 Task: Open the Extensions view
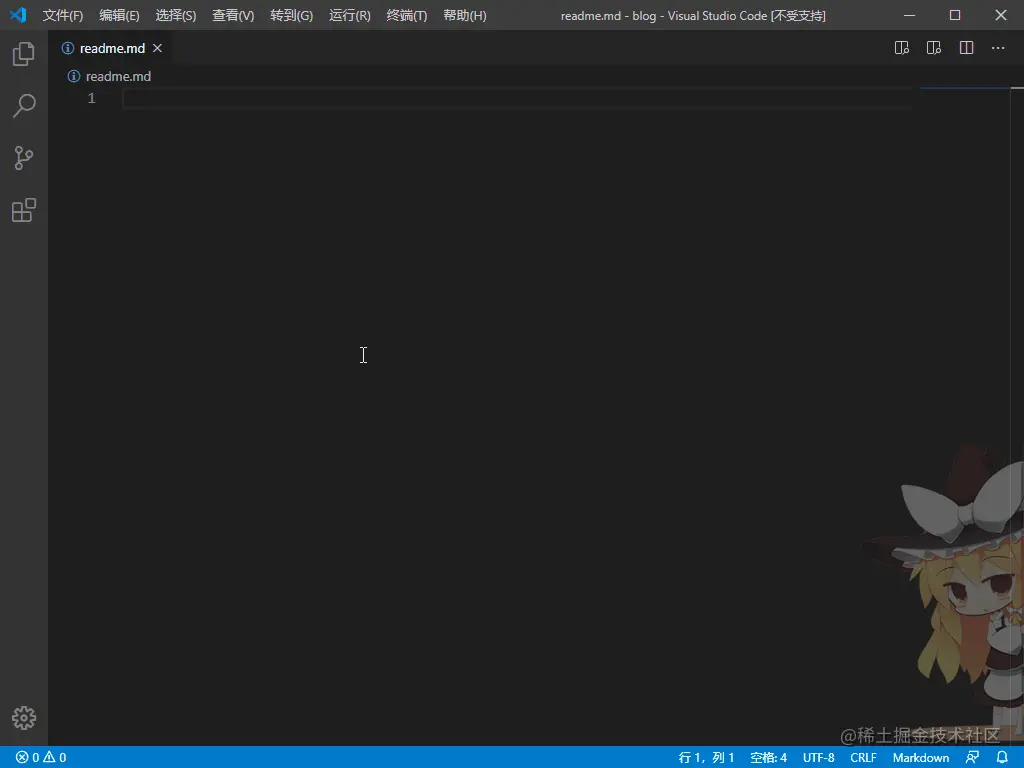click(24, 210)
